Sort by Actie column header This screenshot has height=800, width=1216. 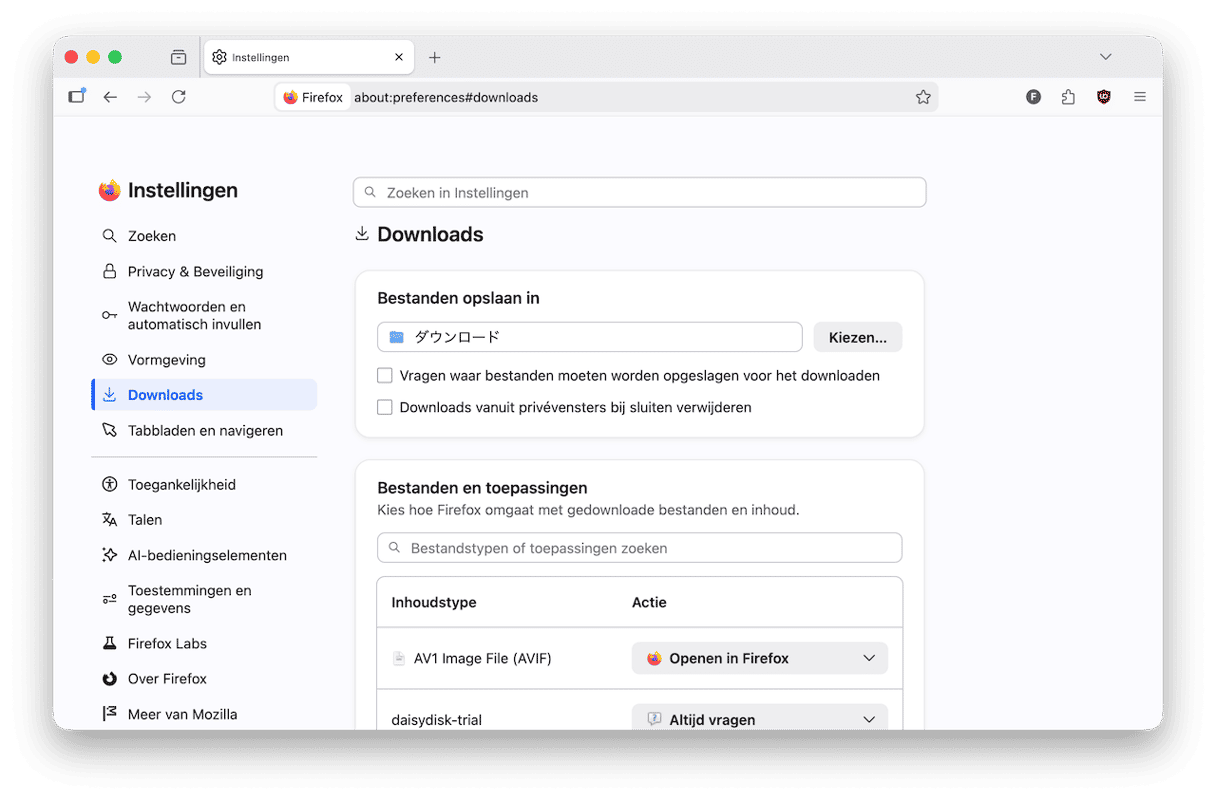click(x=649, y=602)
